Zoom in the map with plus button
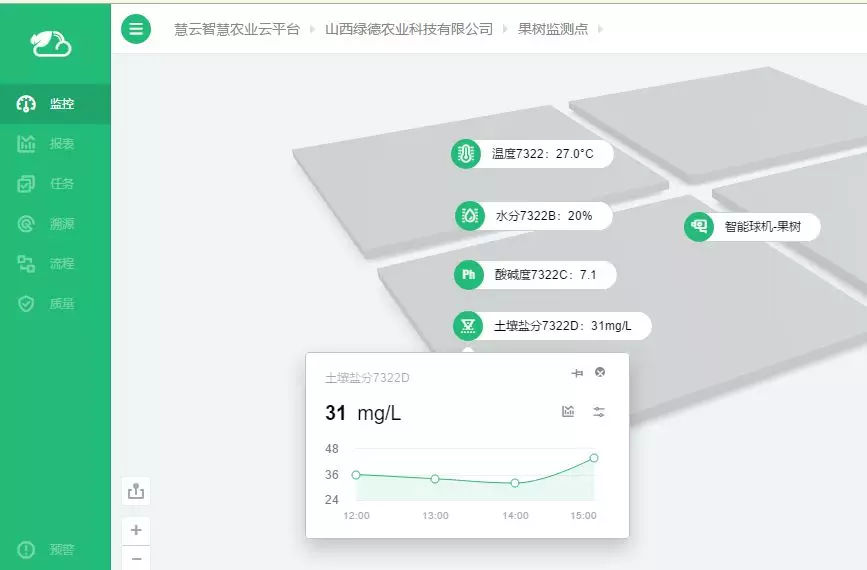867x570 pixels. coord(136,530)
